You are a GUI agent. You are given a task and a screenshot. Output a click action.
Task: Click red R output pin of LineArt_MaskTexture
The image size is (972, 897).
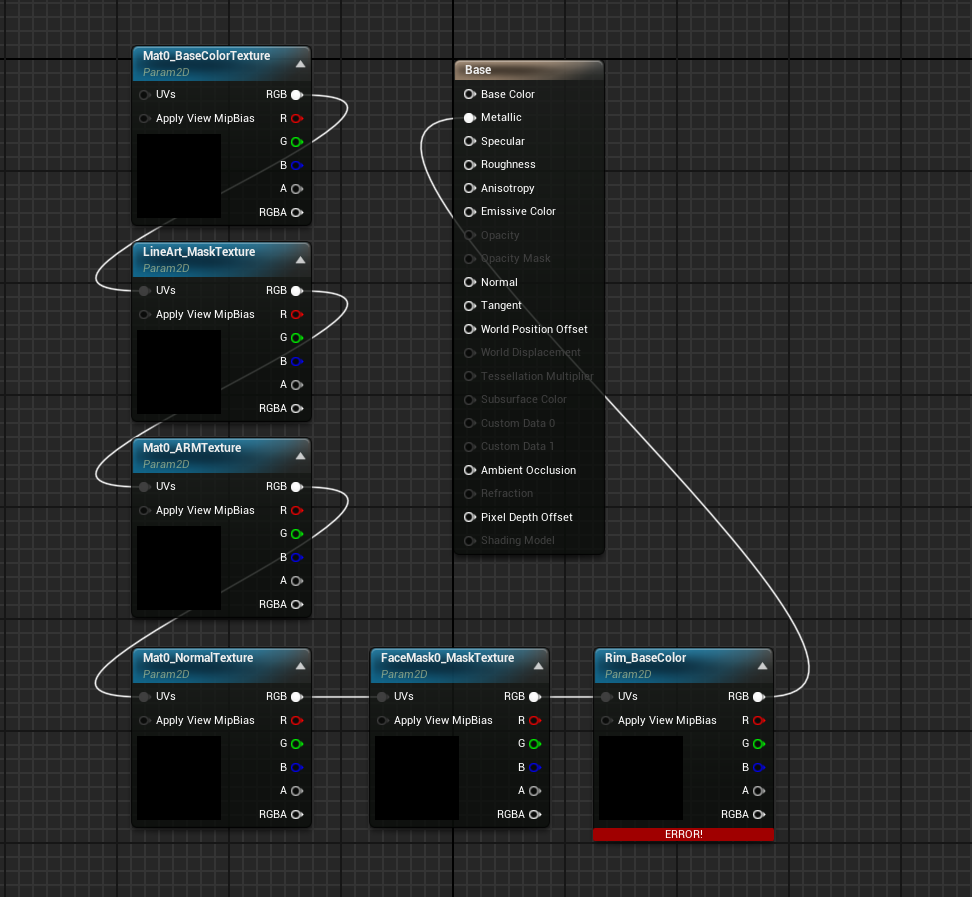(297, 314)
